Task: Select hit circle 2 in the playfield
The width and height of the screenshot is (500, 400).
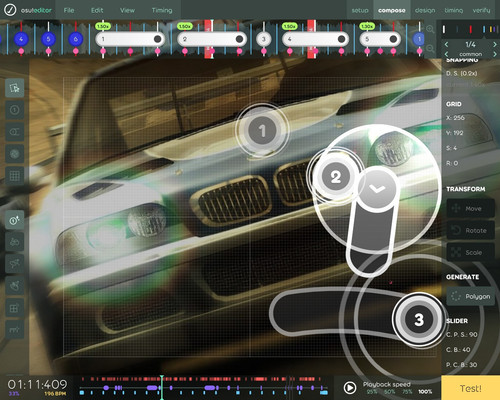Action: coord(335,177)
